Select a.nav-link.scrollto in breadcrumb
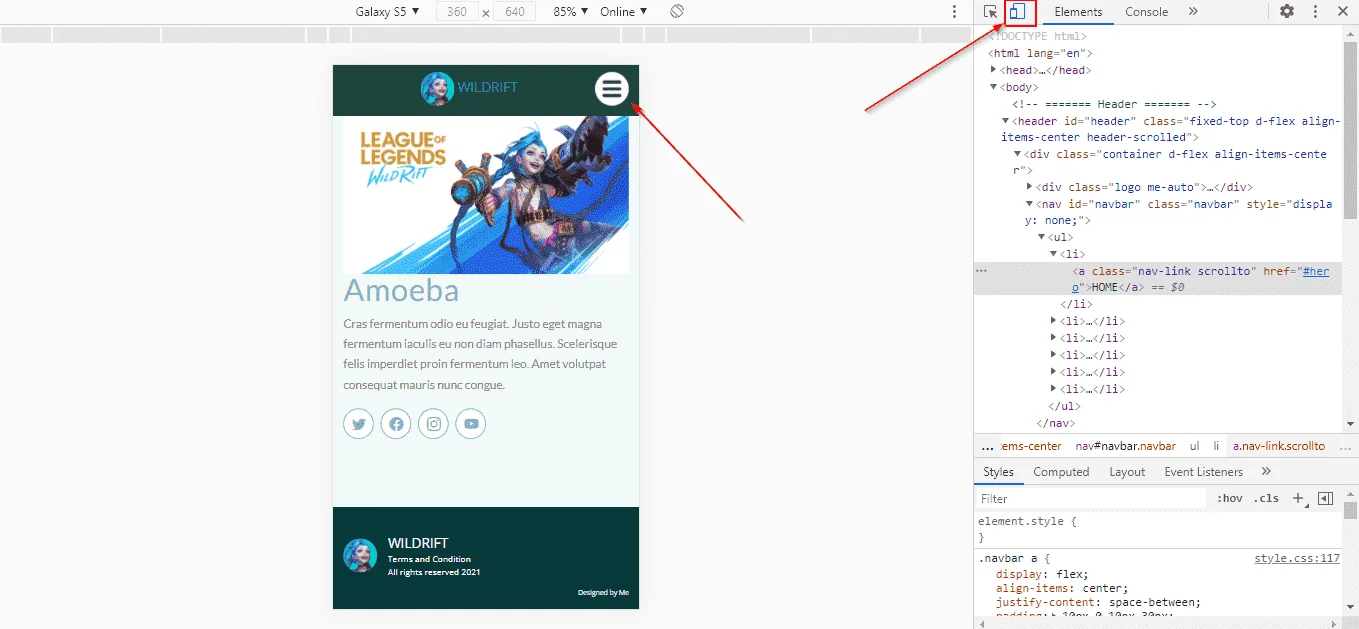The width and height of the screenshot is (1359, 629). click(1279, 446)
